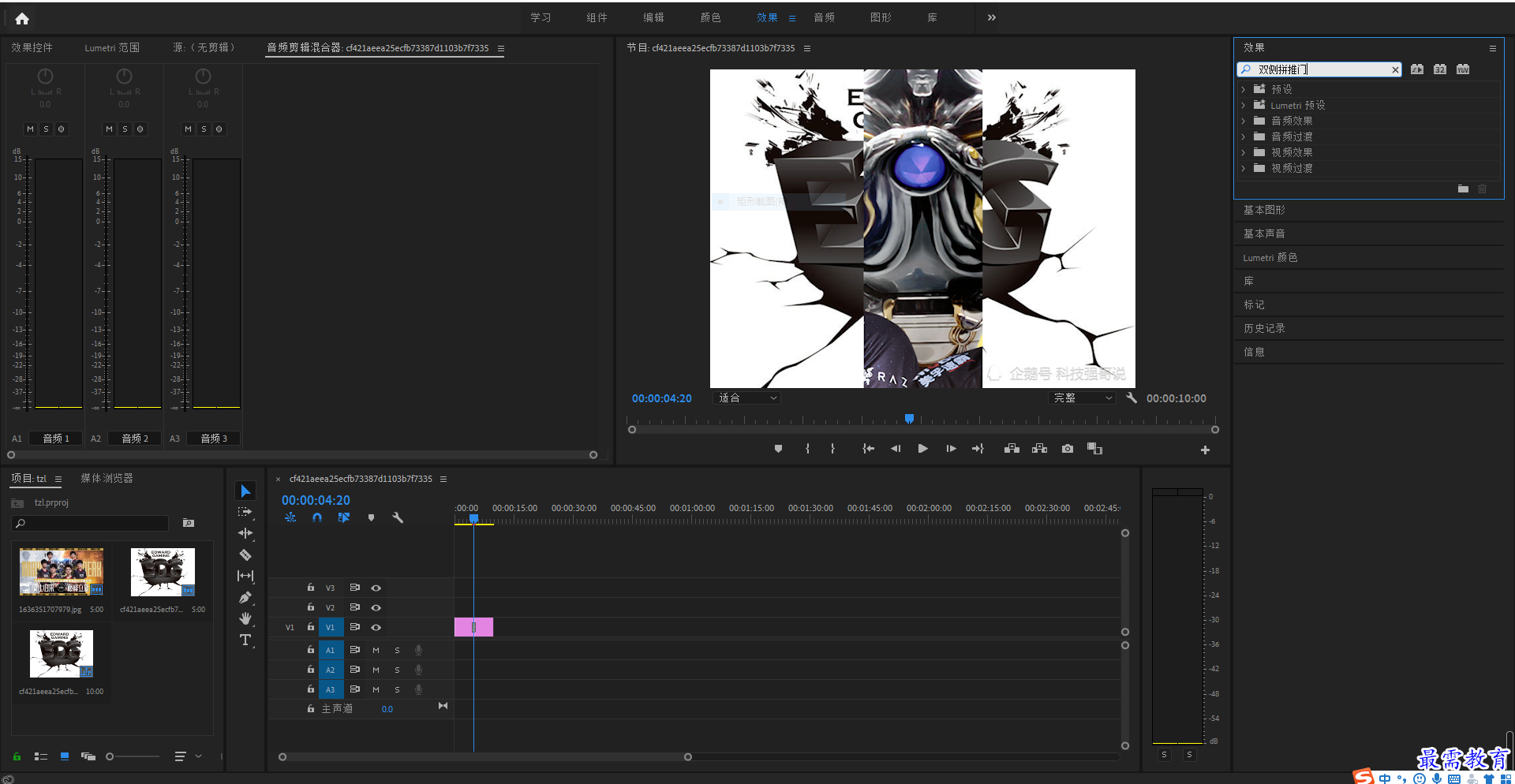
Task: Lock track V1
Action: [311, 627]
